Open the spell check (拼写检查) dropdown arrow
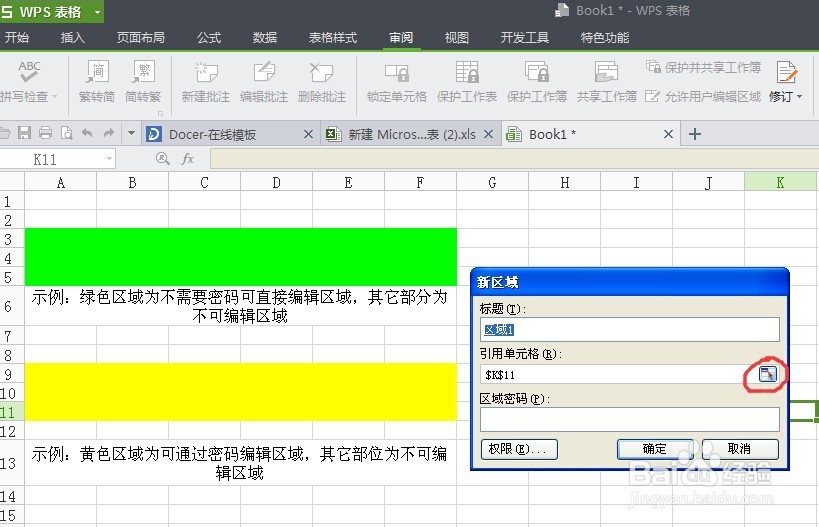 tap(54, 97)
